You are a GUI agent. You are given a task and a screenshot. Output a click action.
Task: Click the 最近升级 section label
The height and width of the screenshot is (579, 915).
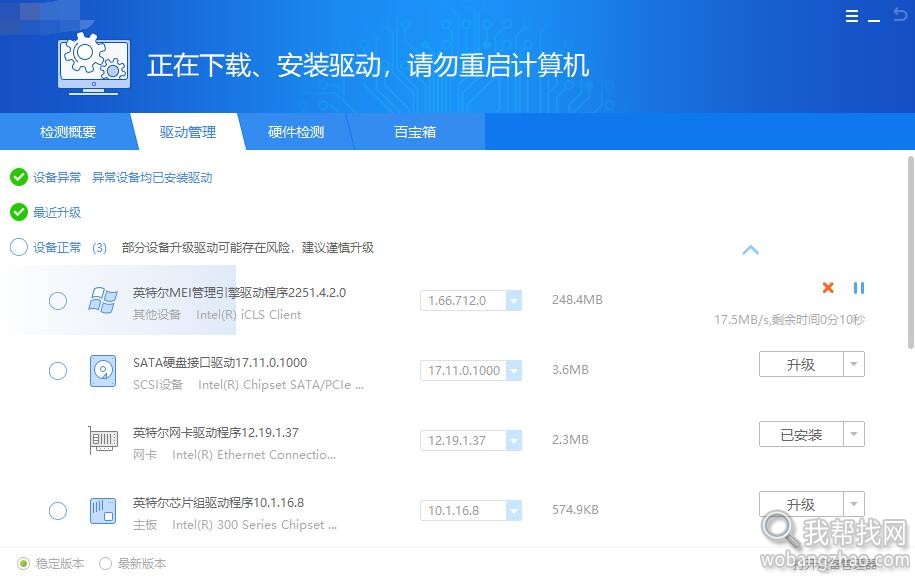[57, 212]
